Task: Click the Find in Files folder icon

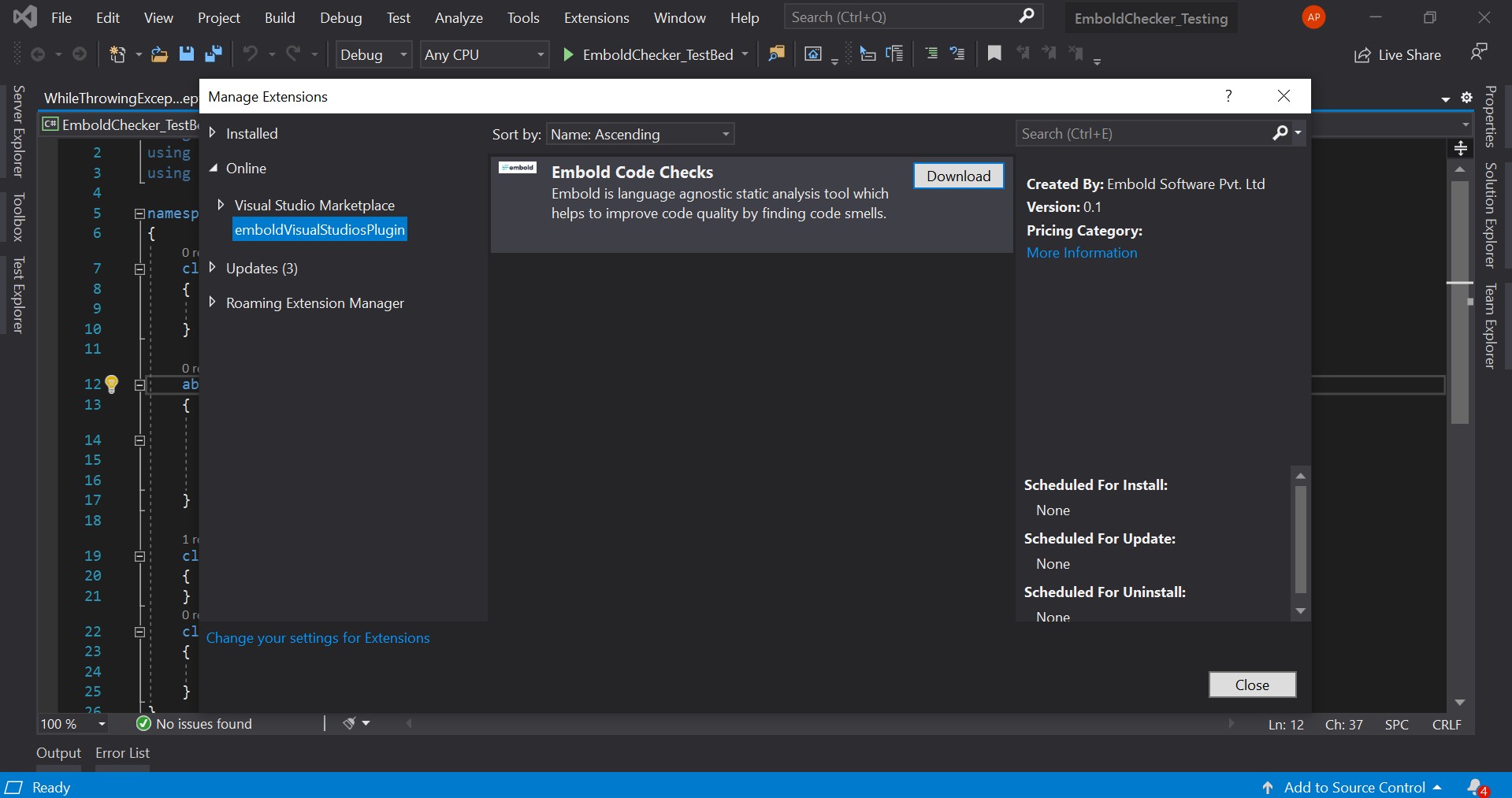Action: 777,54
